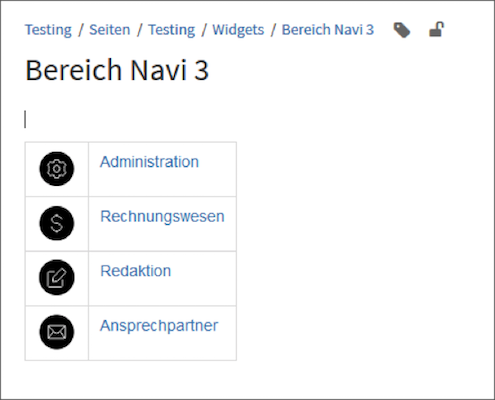Viewport: 495px width, 400px height.
Task: Select the second Testing breadcrumb
Action: (172, 30)
